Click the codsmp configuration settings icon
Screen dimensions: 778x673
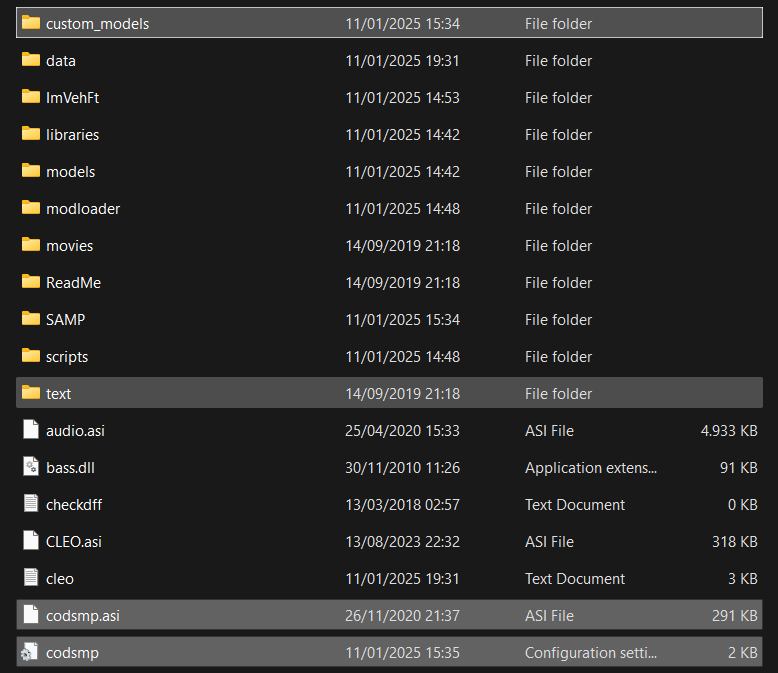[30, 652]
